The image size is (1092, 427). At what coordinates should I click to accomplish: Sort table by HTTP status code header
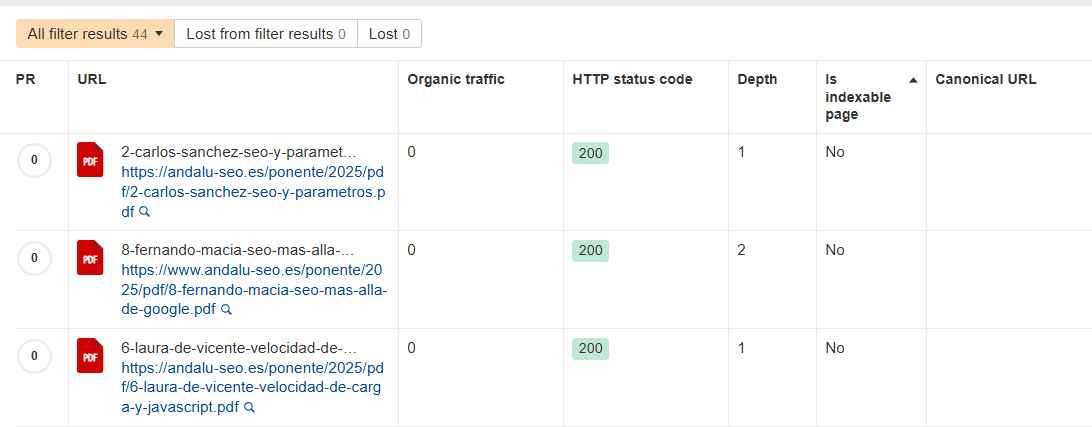[632, 80]
